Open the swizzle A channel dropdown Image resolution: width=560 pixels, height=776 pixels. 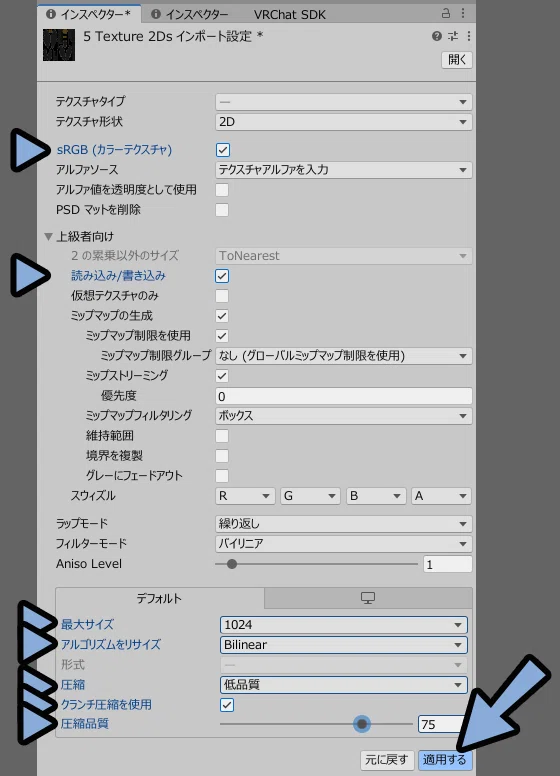pos(441,496)
